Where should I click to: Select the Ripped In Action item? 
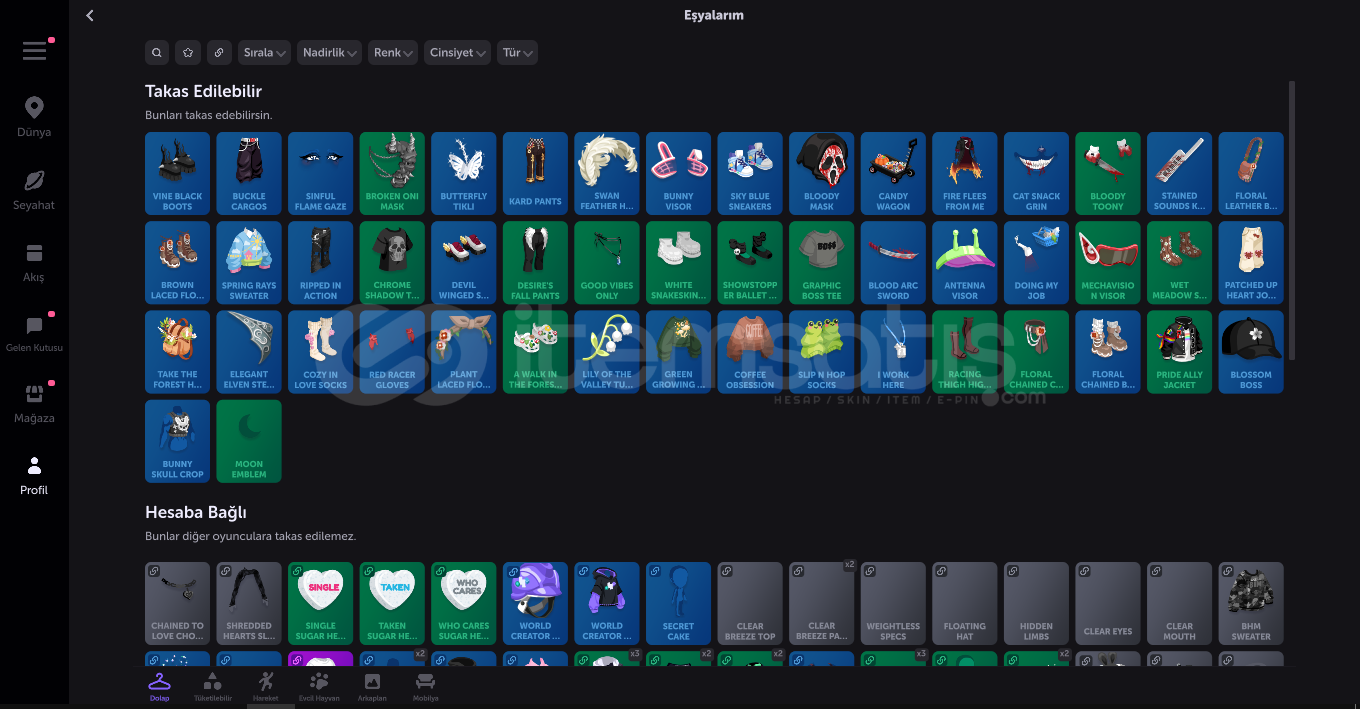[321, 262]
